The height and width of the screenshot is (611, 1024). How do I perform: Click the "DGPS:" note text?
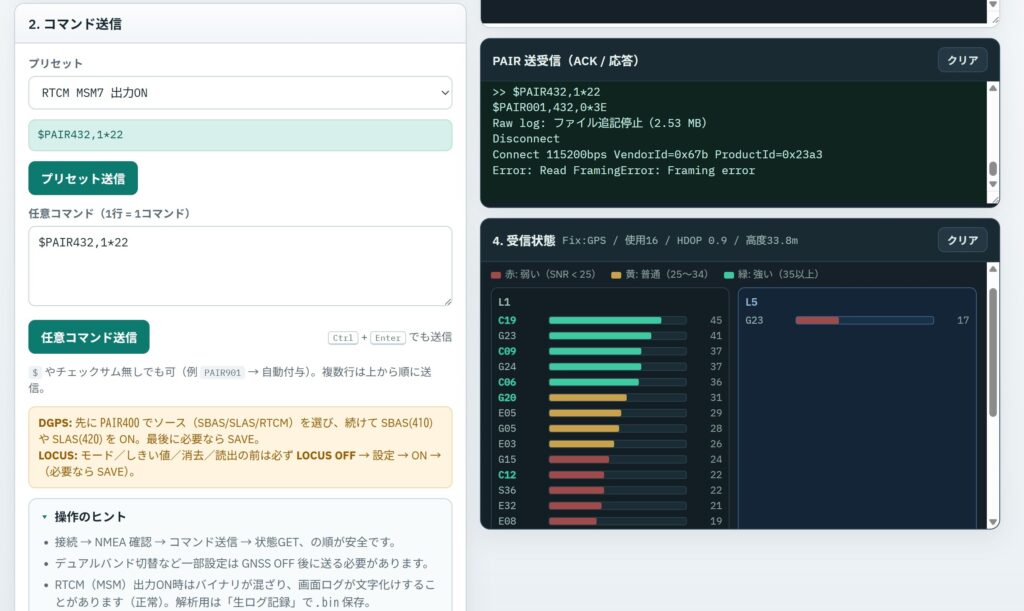pyautogui.click(x=55, y=423)
